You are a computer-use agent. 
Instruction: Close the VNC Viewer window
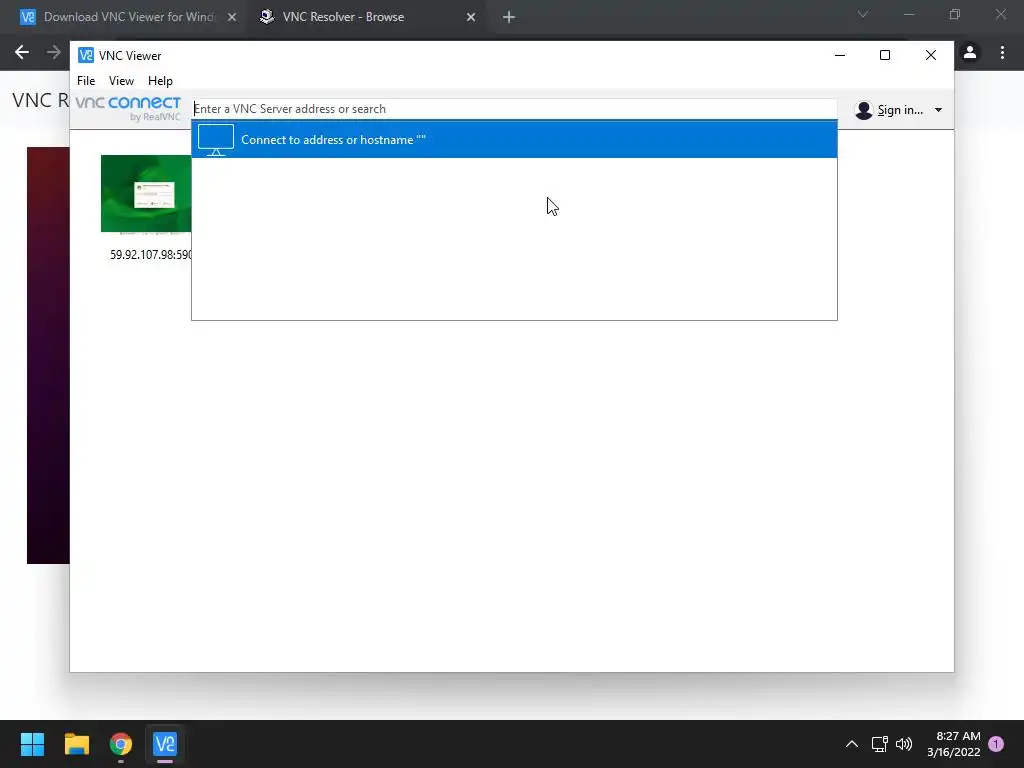coord(931,56)
